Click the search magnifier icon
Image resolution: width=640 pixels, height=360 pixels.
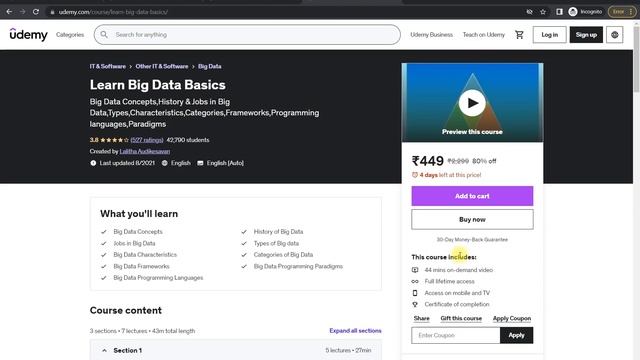tap(104, 35)
